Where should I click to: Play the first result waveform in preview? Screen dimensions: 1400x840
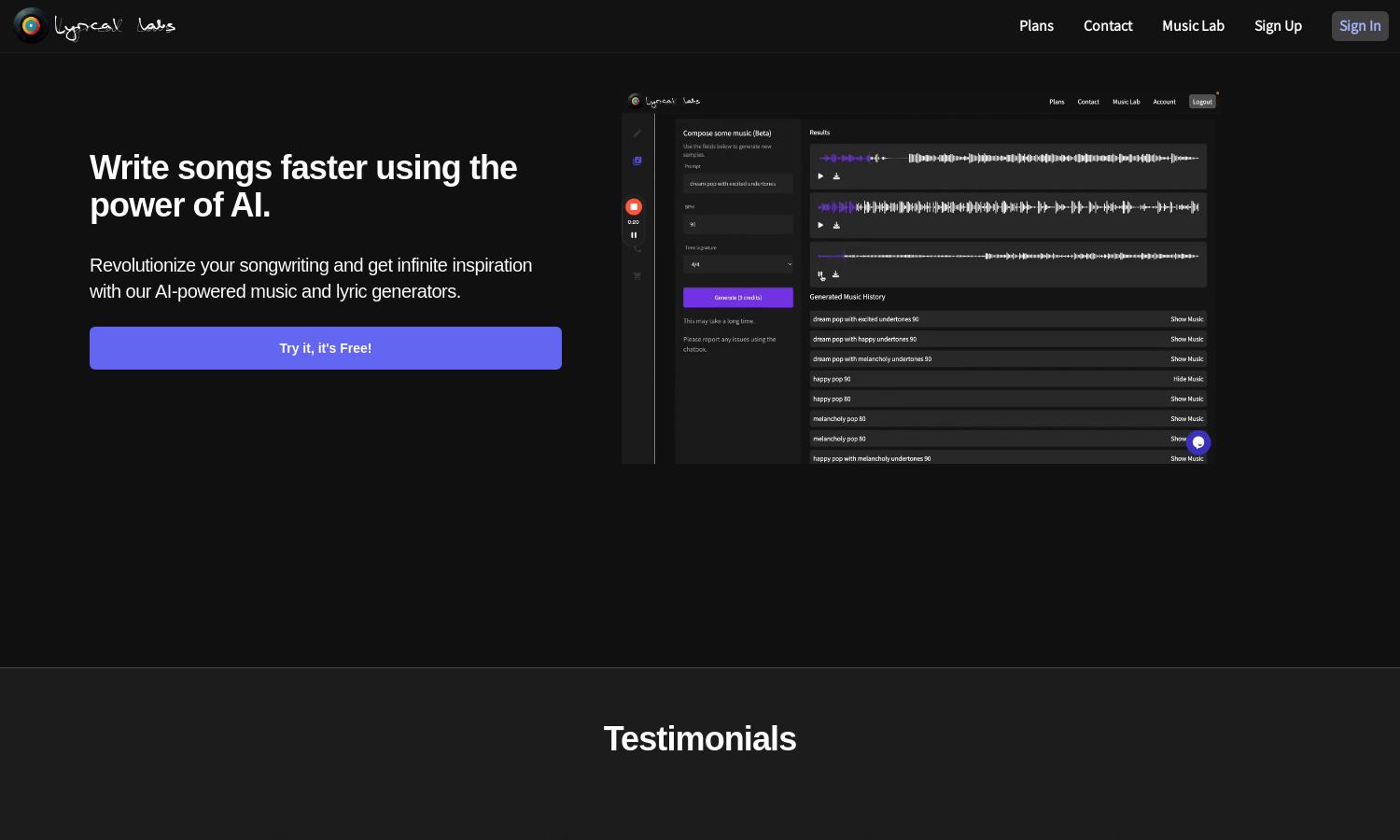[820, 176]
